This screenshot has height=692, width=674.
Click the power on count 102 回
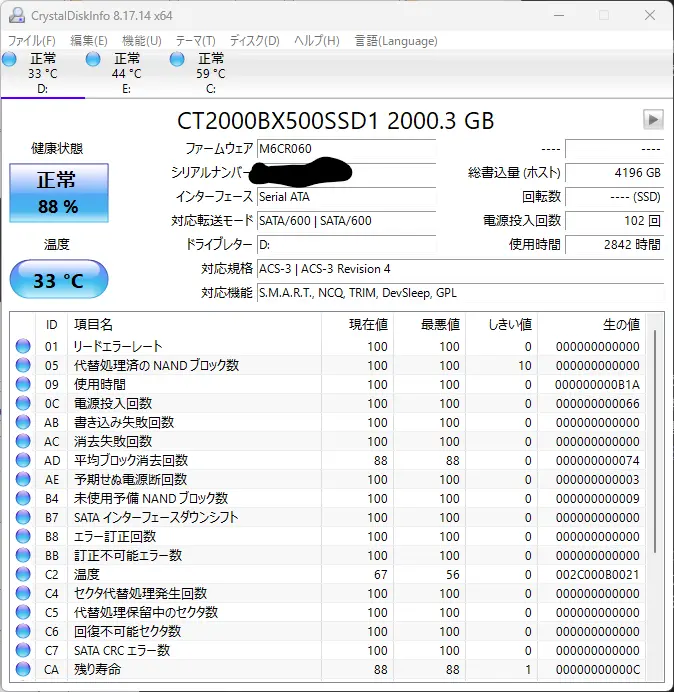[614, 221]
